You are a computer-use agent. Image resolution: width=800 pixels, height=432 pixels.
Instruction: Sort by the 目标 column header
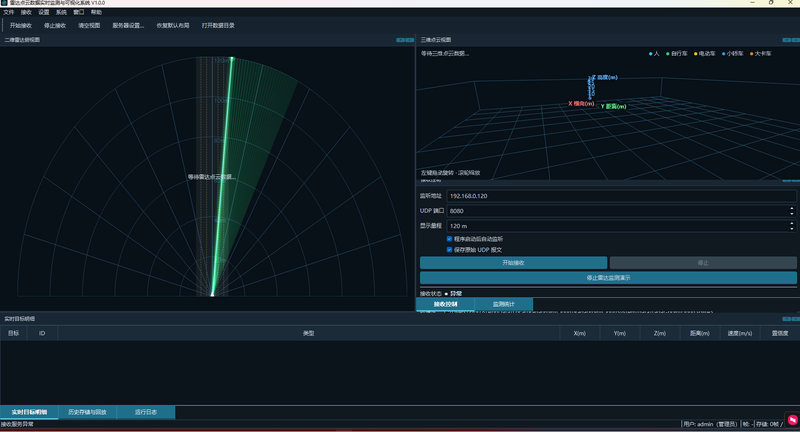pos(13,333)
